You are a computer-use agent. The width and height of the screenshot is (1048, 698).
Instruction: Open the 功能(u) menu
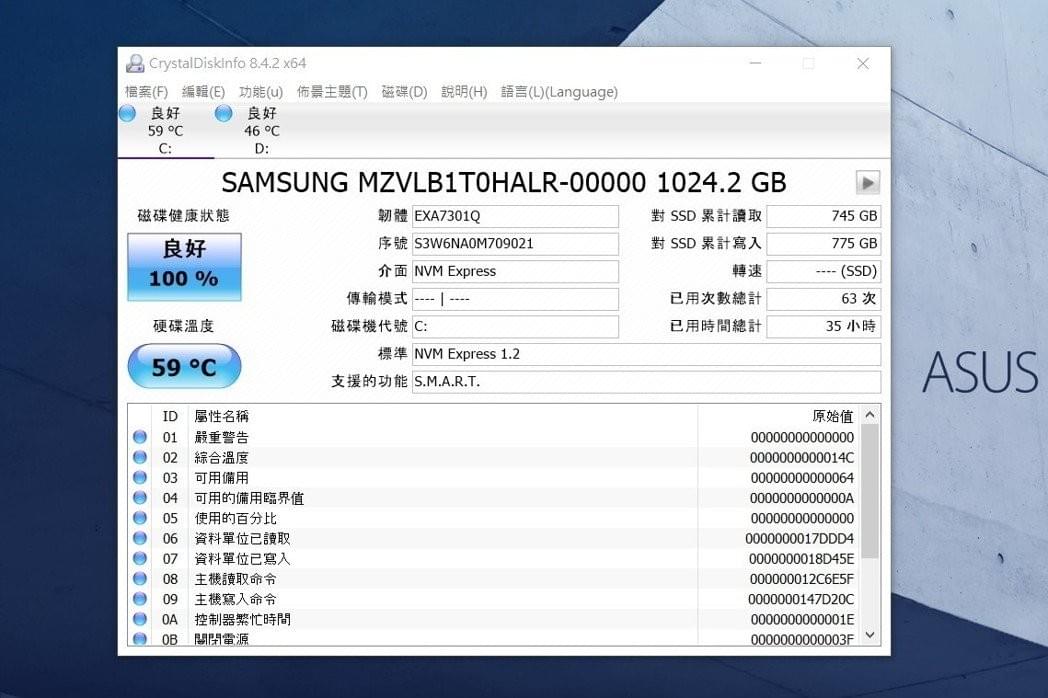[261, 92]
